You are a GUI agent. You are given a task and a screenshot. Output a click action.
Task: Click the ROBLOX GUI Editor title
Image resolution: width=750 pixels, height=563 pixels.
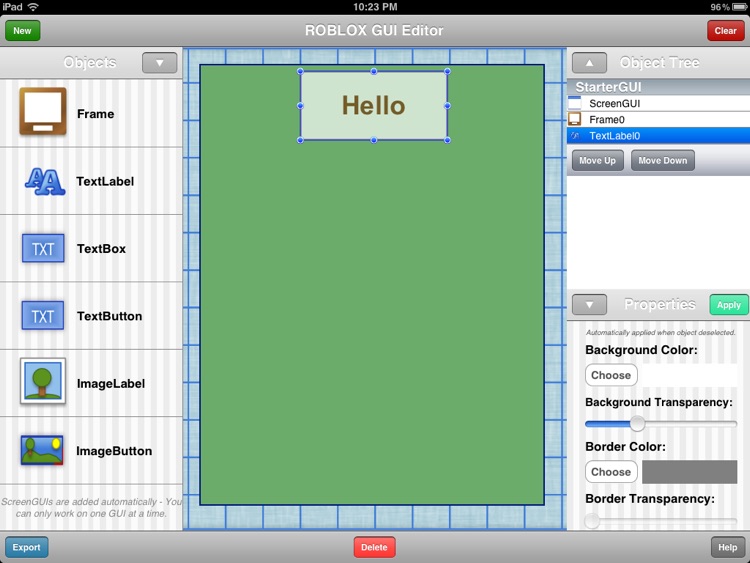374,31
